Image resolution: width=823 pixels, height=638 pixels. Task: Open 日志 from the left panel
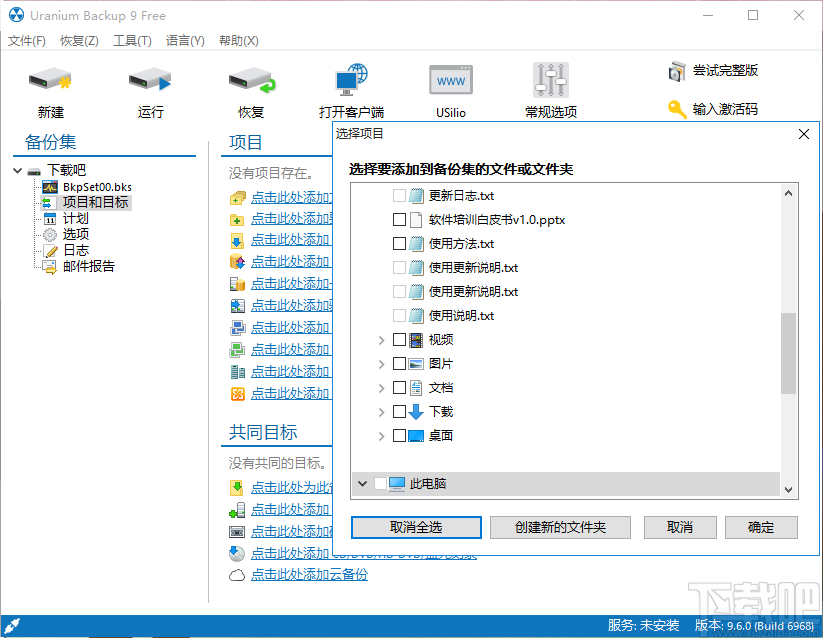point(74,249)
